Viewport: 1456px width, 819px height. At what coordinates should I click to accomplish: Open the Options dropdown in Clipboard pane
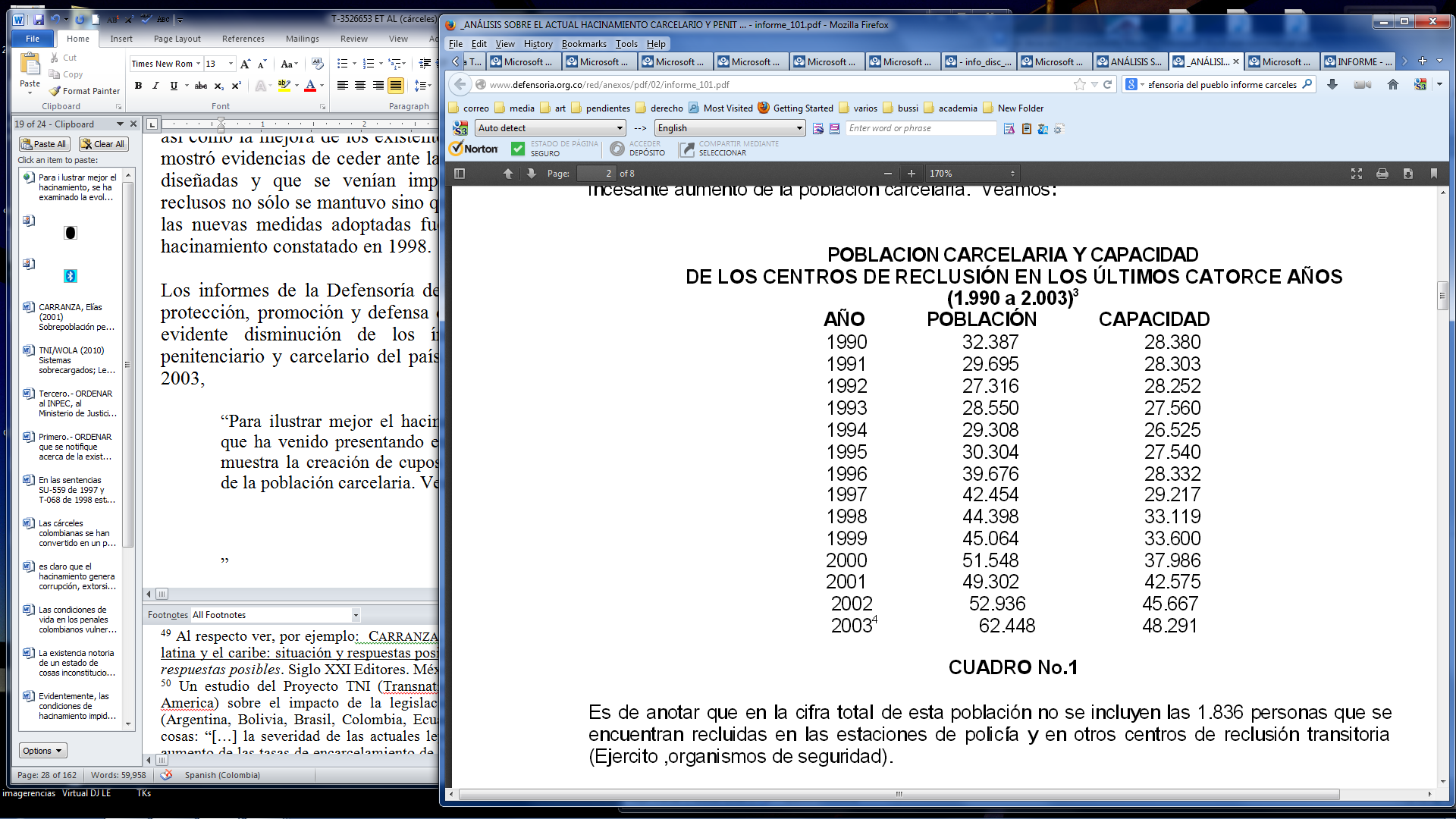(43, 751)
